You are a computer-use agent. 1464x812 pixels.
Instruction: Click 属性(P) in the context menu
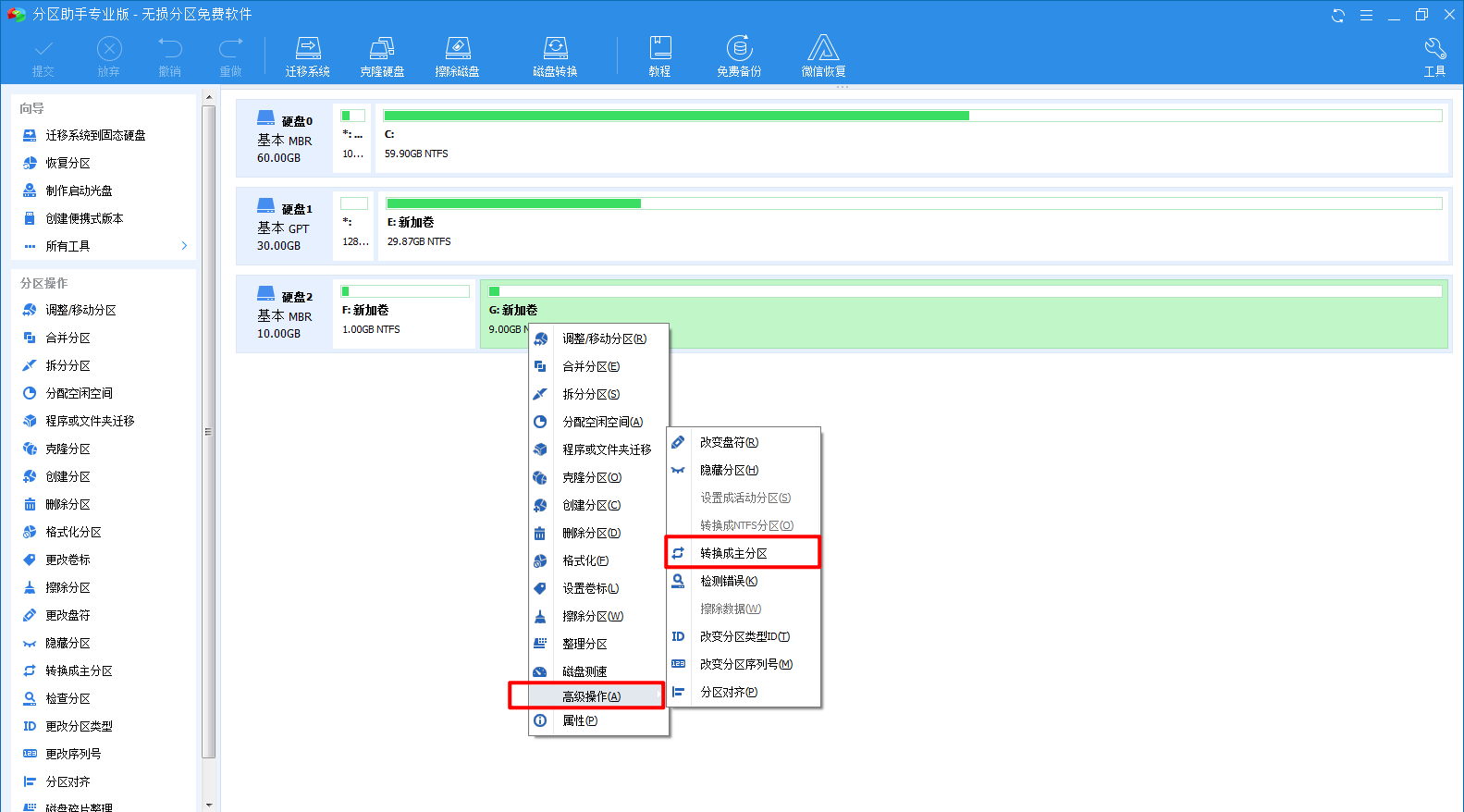580,720
